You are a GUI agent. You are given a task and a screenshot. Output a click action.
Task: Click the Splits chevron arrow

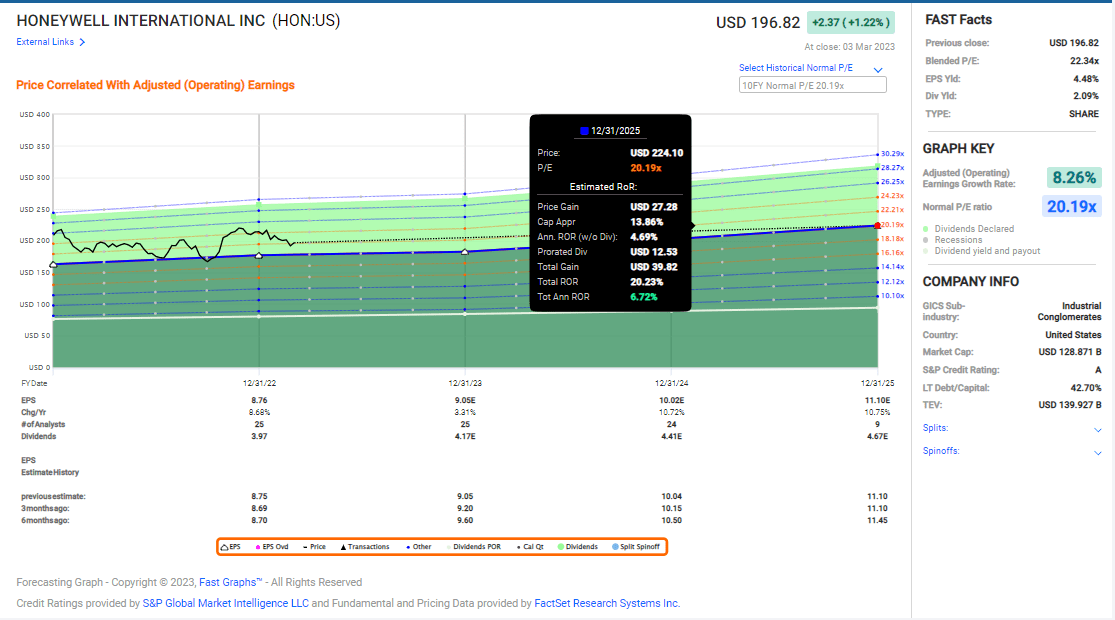(x=1097, y=429)
